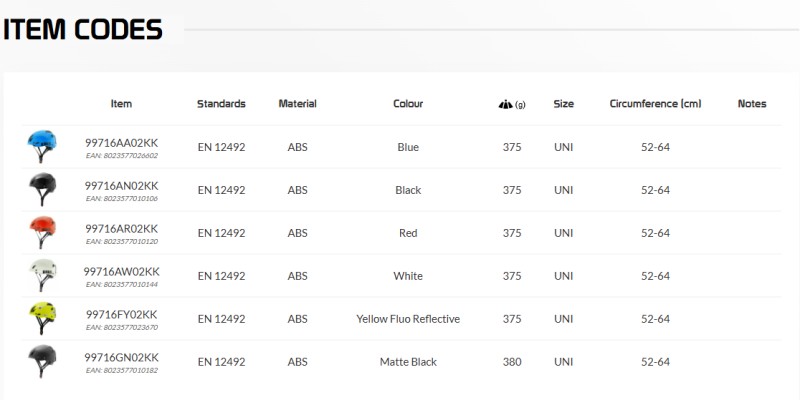Click the Blue colour cell
Viewport: 800px width, 400px height.
point(408,147)
